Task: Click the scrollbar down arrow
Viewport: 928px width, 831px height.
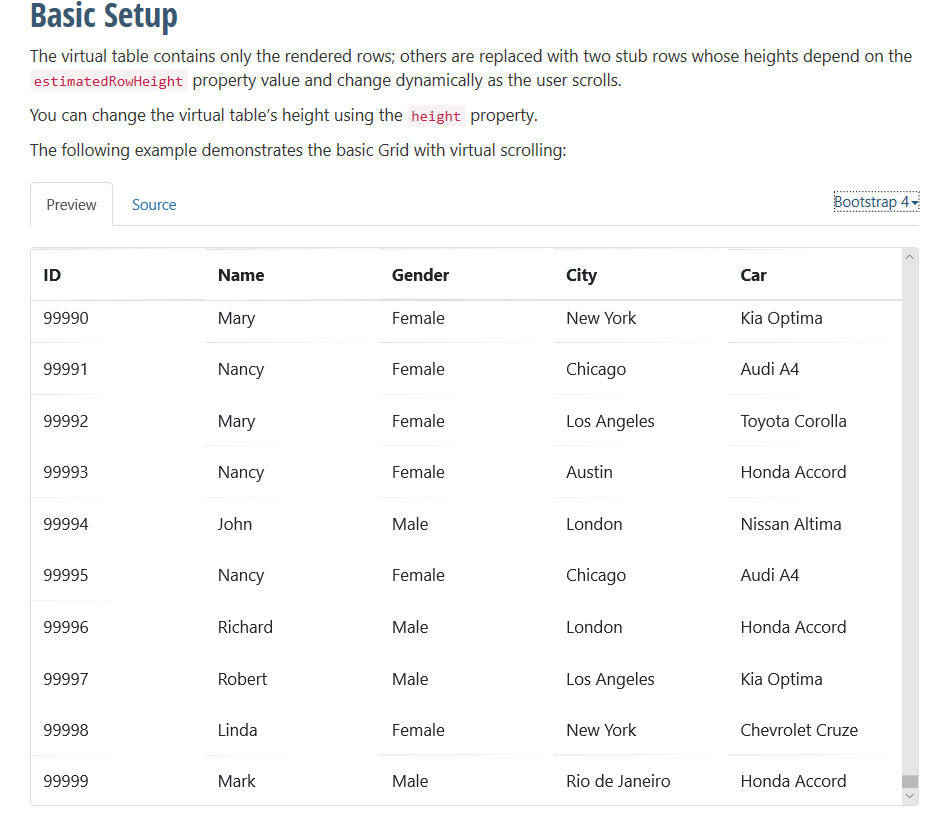Action: [910, 796]
